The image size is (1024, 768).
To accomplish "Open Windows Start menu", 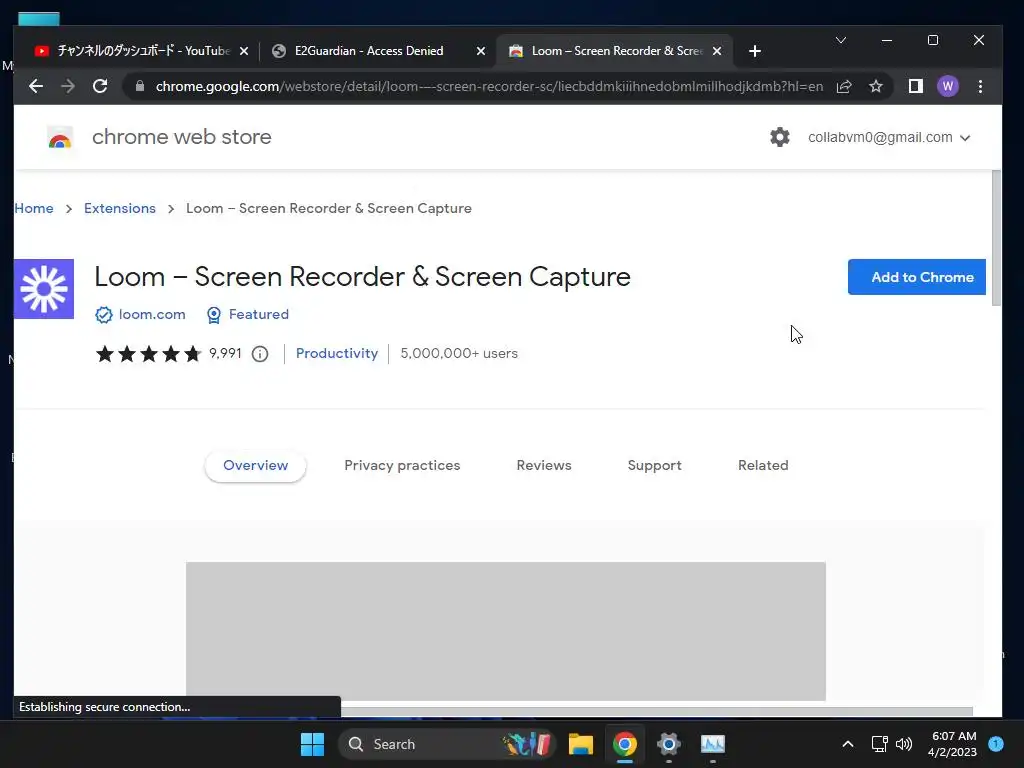I will [312, 744].
